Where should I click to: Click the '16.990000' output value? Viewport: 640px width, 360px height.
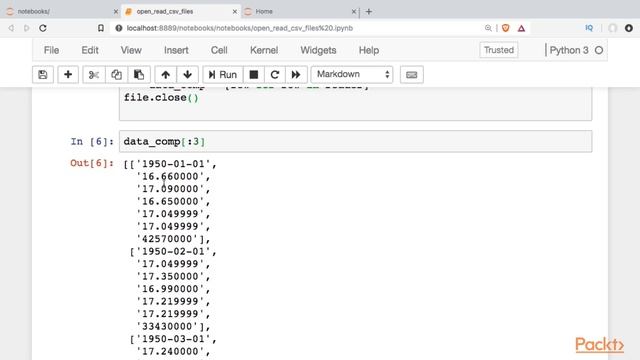point(170,289)
